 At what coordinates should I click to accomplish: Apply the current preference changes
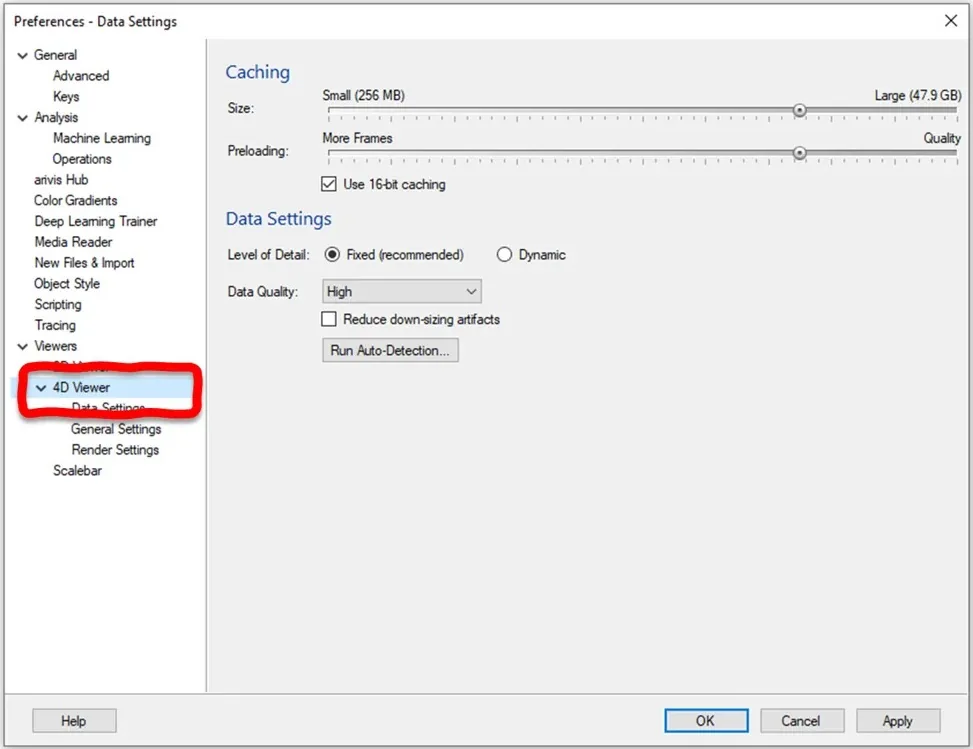pyautogui.click(x=897, y=720)
